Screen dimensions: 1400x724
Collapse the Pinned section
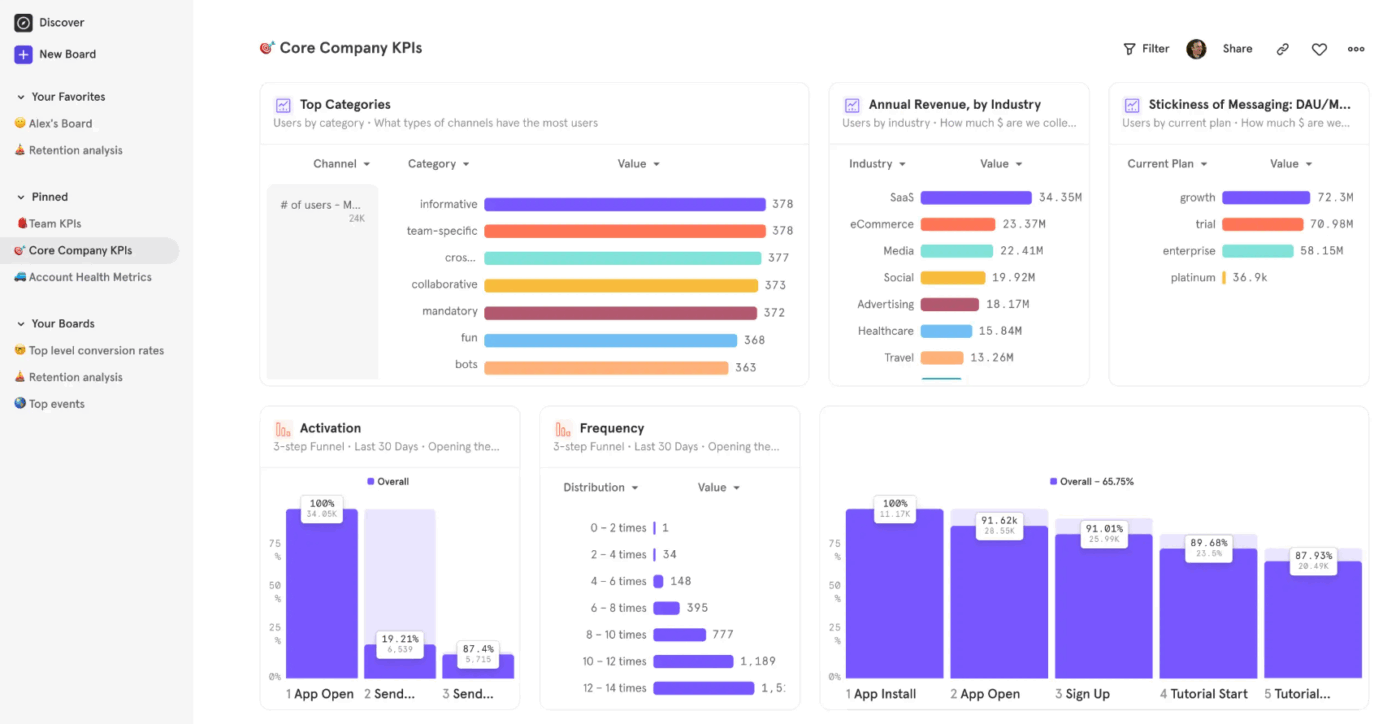coord(21,197)
